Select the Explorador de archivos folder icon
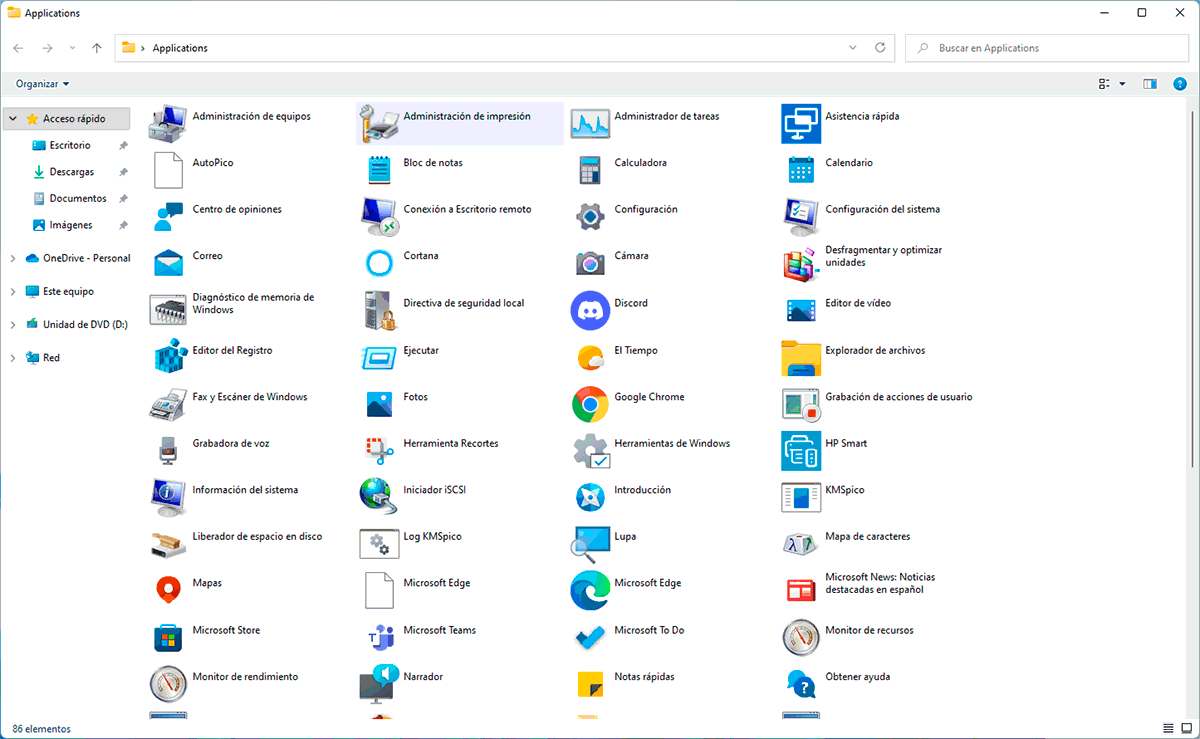This screenshot has height=739, width=1200. 801,357
